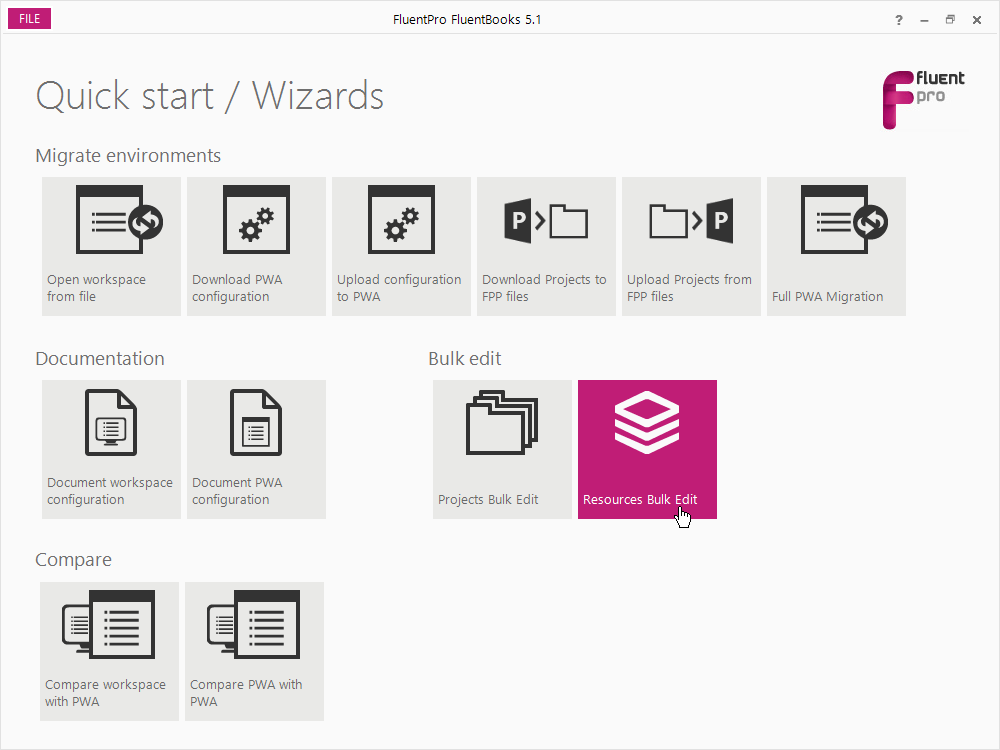Screen dimensions: 1000x750
Task: Click the Upload configuration to PWA icon
Action: [401, 219]
